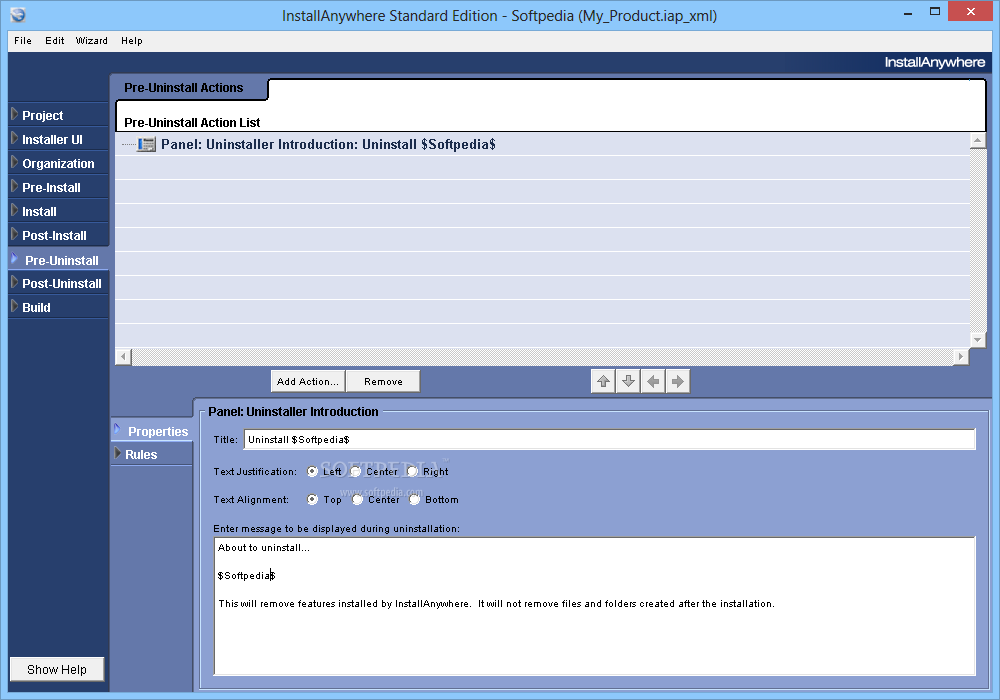This screenshot has height=700, width=1000.
Task: Expand the Build section arrow
Action: tap(15, 306)
